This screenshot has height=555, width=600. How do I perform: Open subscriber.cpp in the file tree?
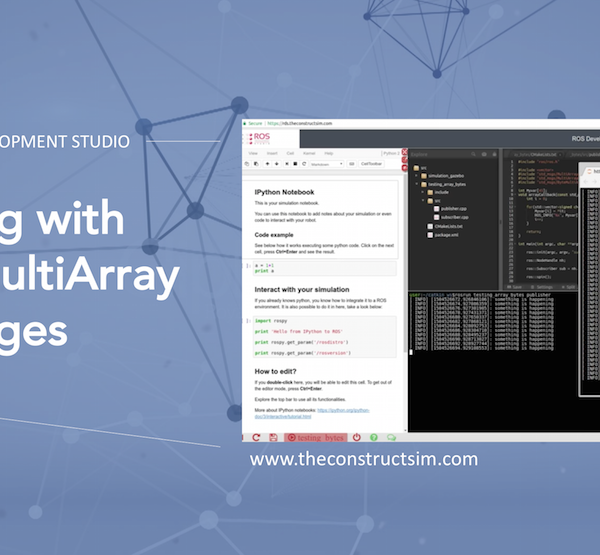(452, 217)
